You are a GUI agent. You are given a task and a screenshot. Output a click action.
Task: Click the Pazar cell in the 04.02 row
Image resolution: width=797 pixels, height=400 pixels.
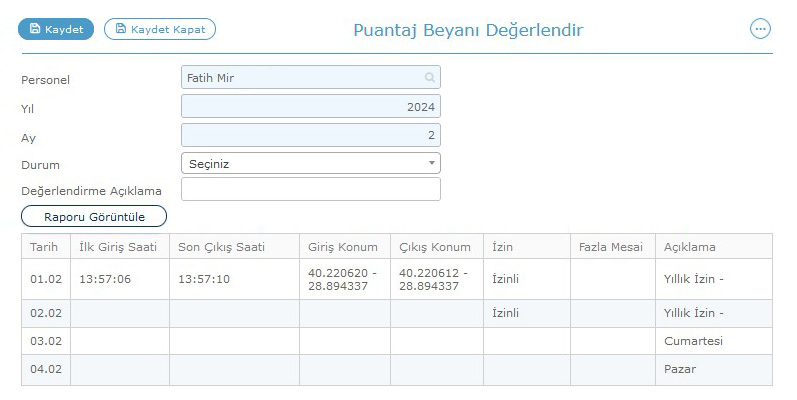click(714, 370)
